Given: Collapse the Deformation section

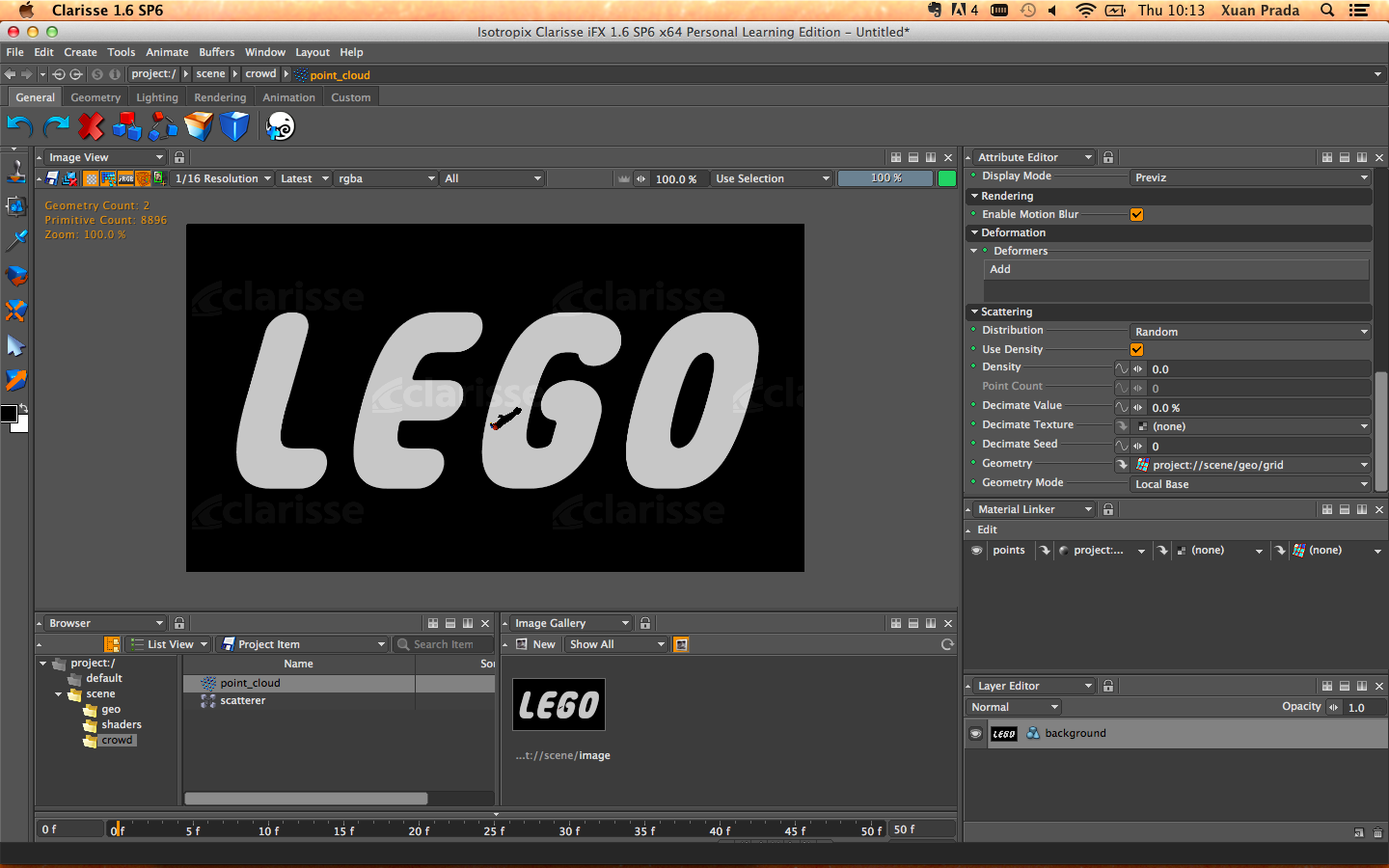Looking at the screenshot, I should 974,232.
